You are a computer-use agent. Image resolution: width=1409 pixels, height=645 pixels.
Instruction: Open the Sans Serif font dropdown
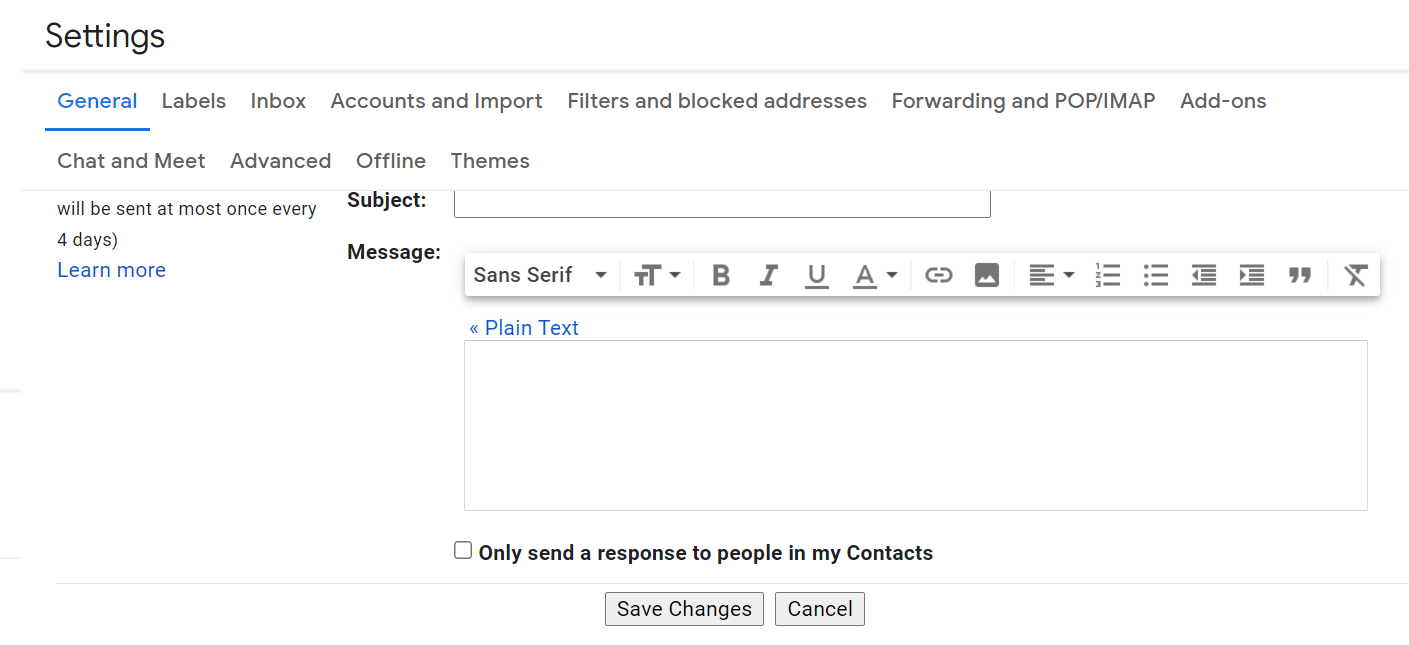(540, 275)
